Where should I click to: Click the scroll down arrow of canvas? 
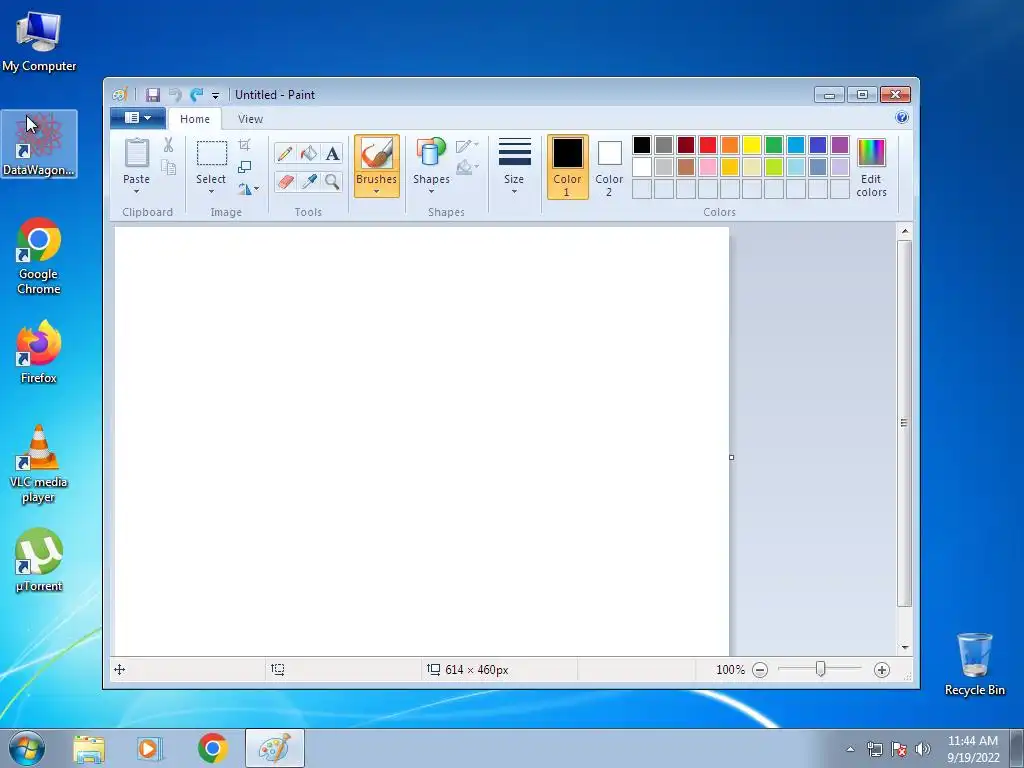pos(904,647)
